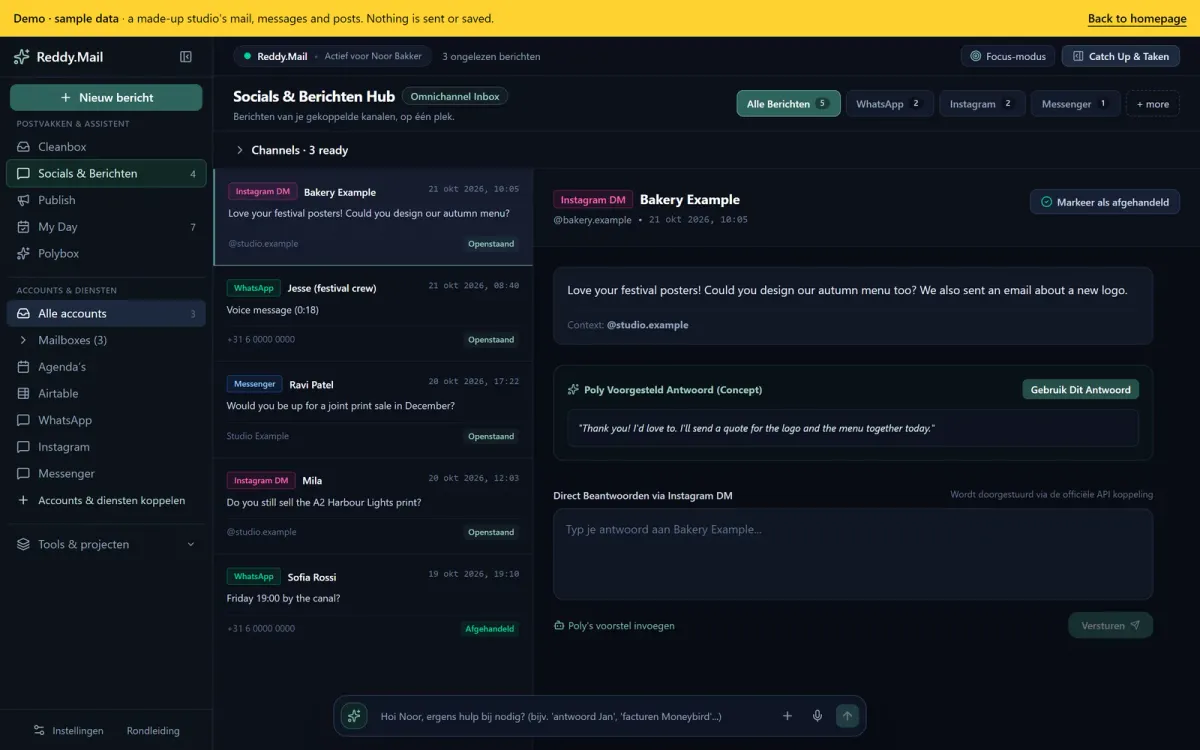Click the Omnichannel Inbox badge
The width and height of the screenshot is (1200, 750).
point(455,97)
